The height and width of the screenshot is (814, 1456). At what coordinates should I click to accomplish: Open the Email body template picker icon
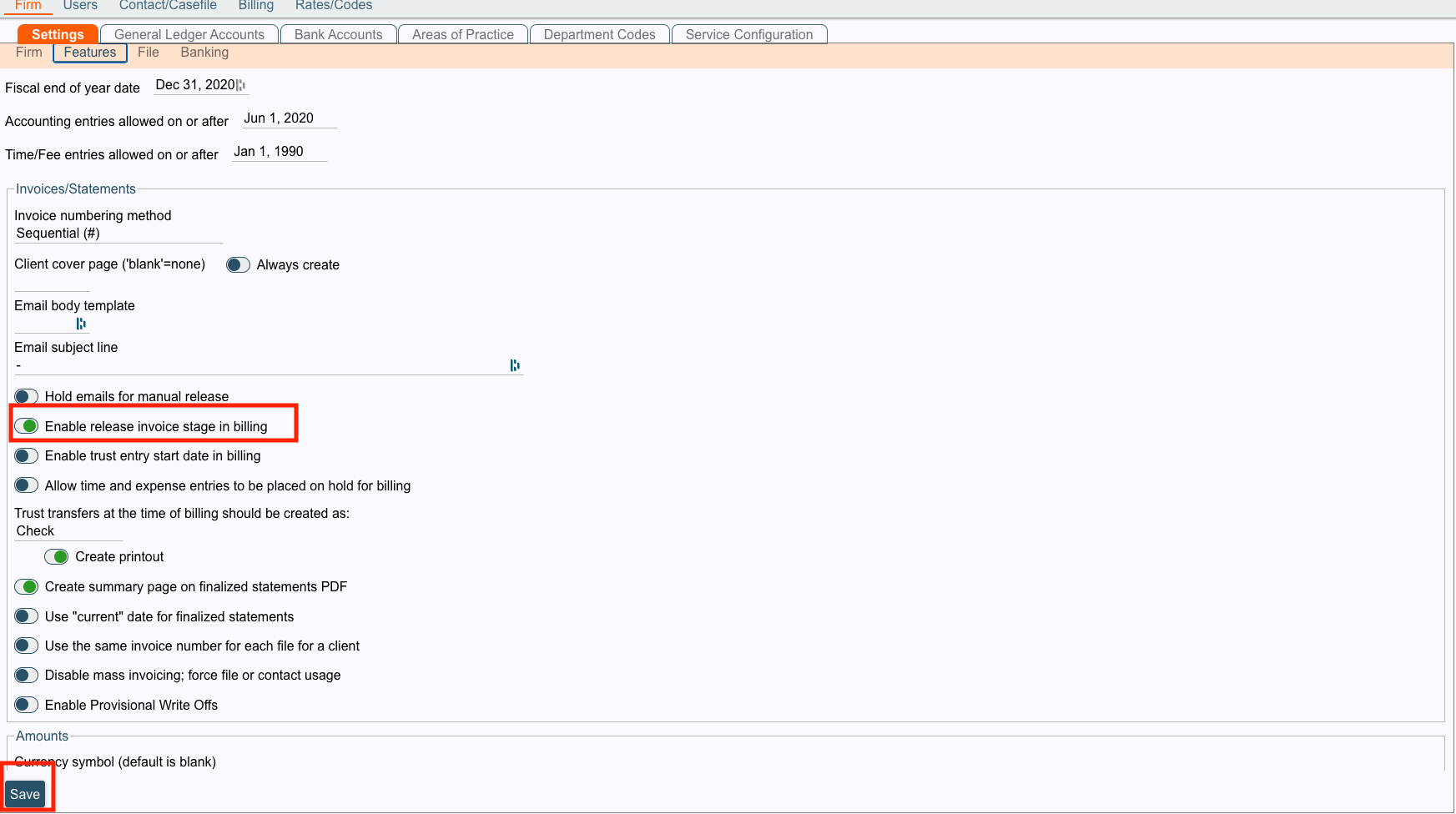[x=81, y=324]
